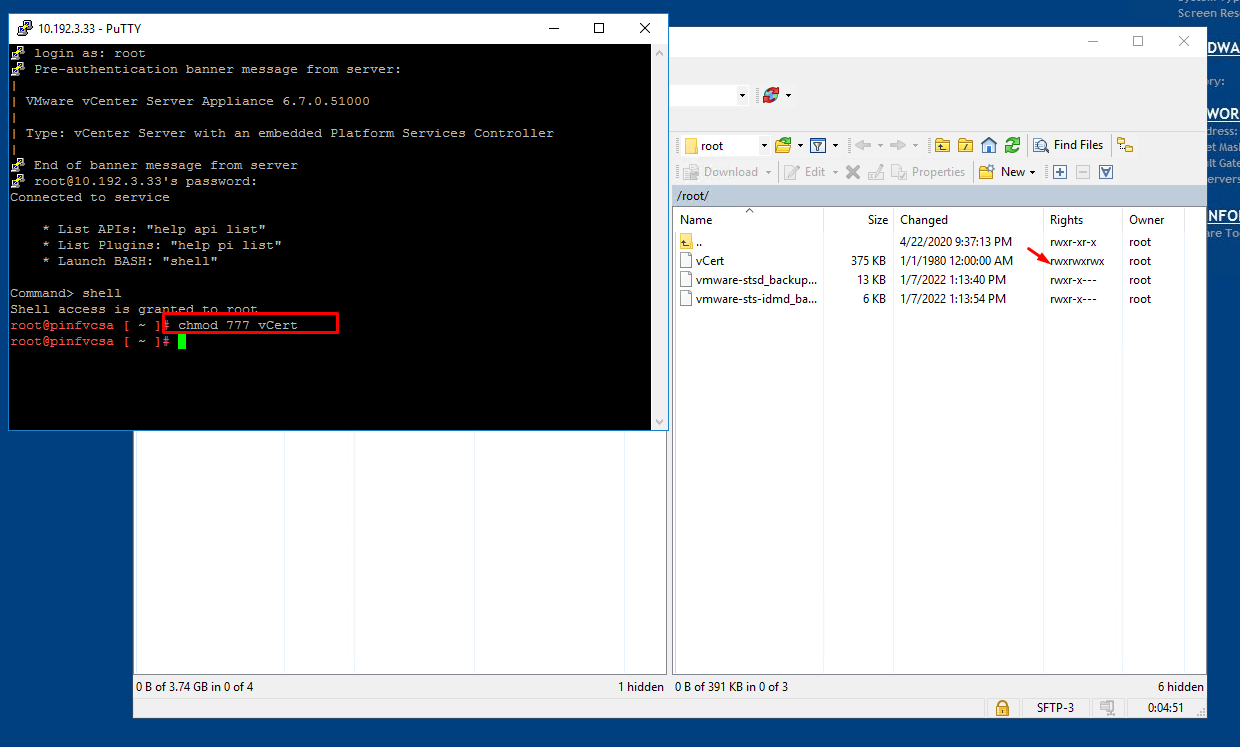The height and width of the screenshot is (747, 1240).
Task: Click the '6 hidden' label in remote panel status
Action: tap(1181, 687)
